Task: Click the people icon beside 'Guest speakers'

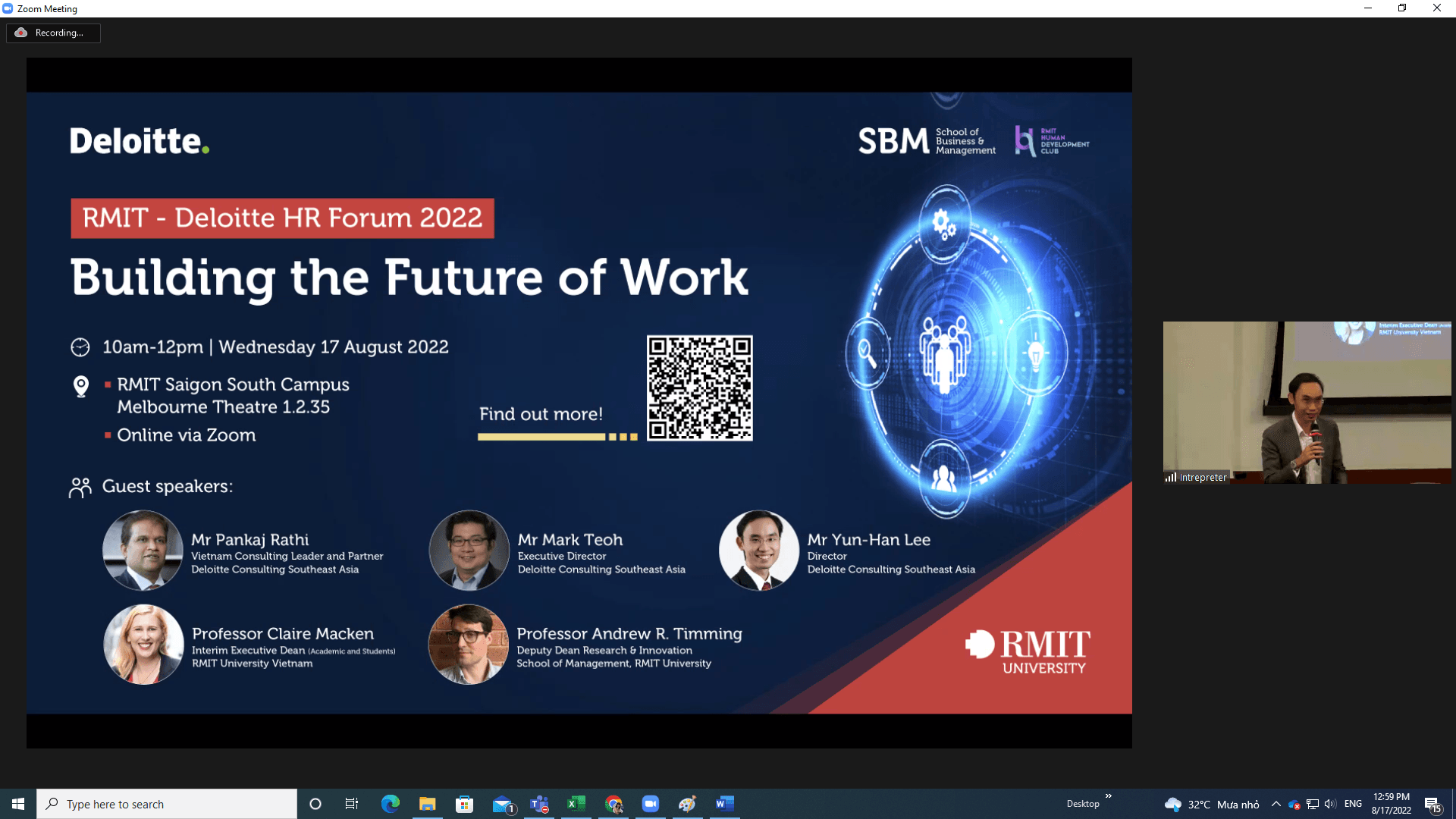Action: 80,488
